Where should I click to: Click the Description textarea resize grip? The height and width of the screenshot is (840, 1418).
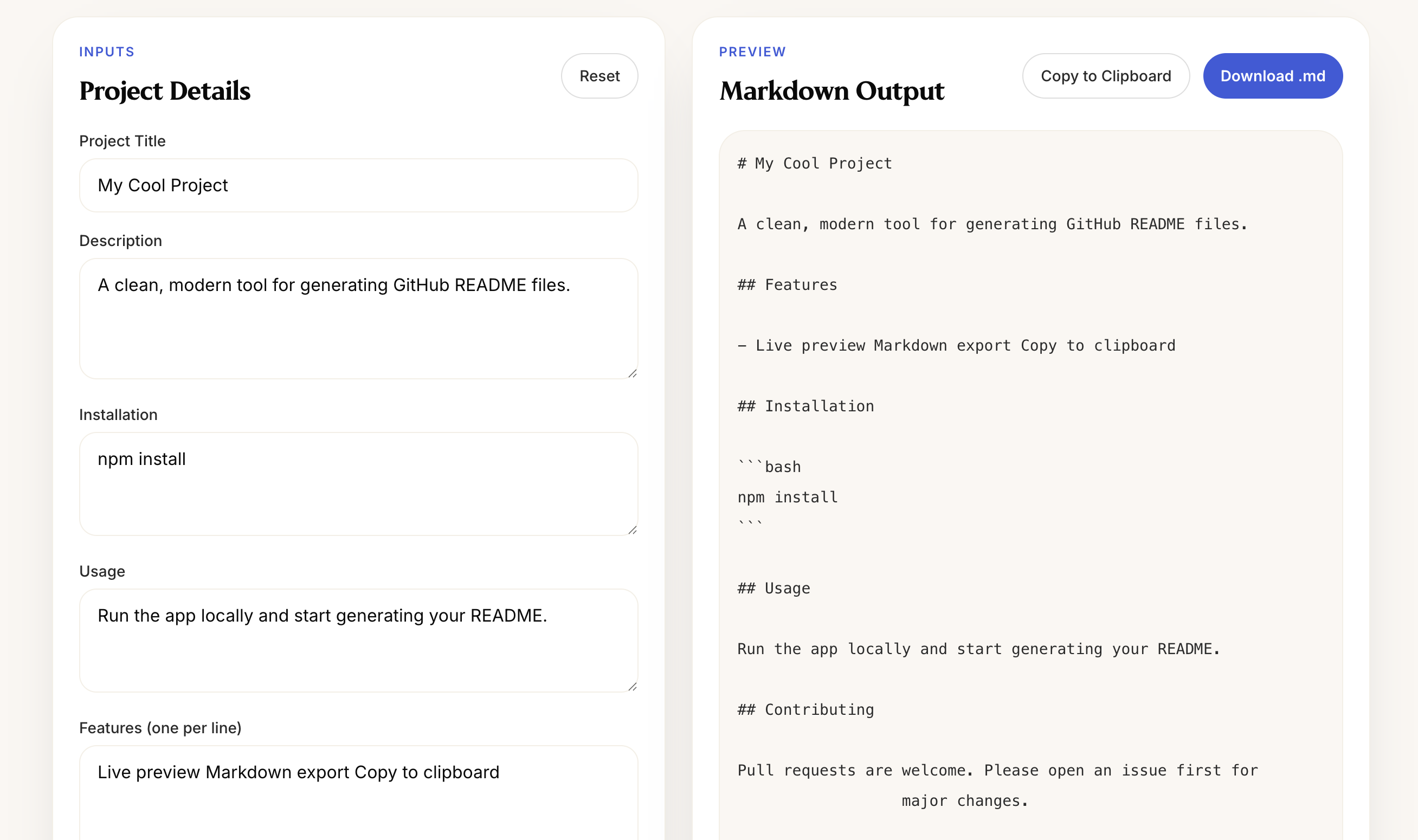click(x=632, y=372)
